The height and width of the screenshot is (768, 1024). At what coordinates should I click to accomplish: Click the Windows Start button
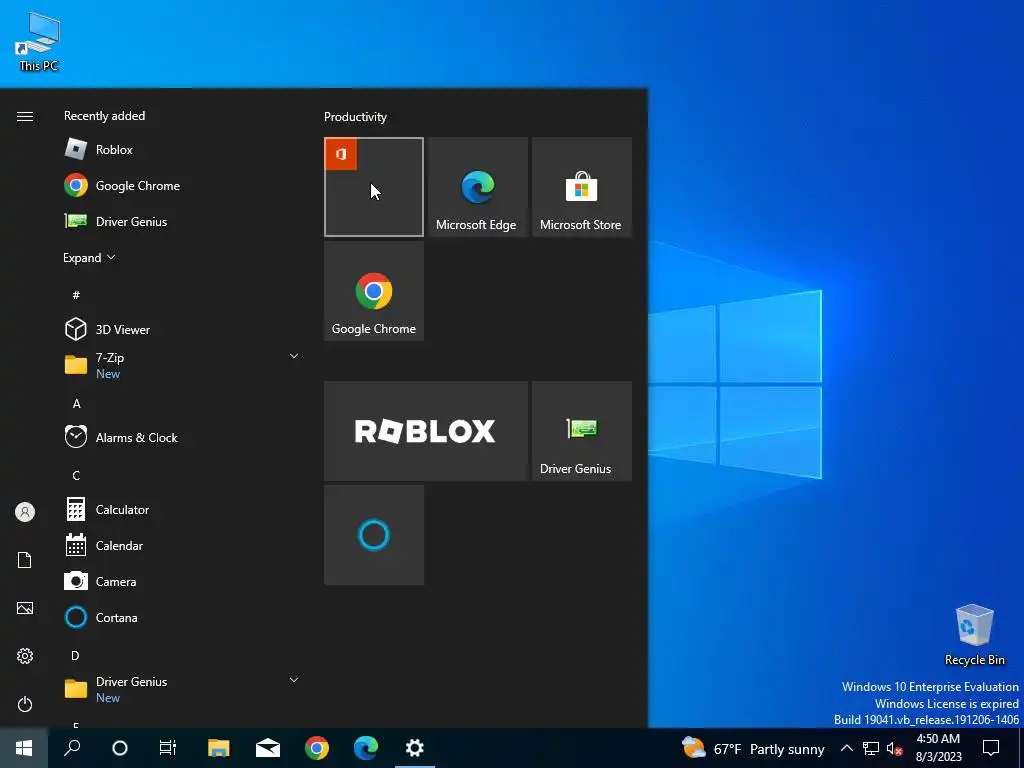pos(24,748)
